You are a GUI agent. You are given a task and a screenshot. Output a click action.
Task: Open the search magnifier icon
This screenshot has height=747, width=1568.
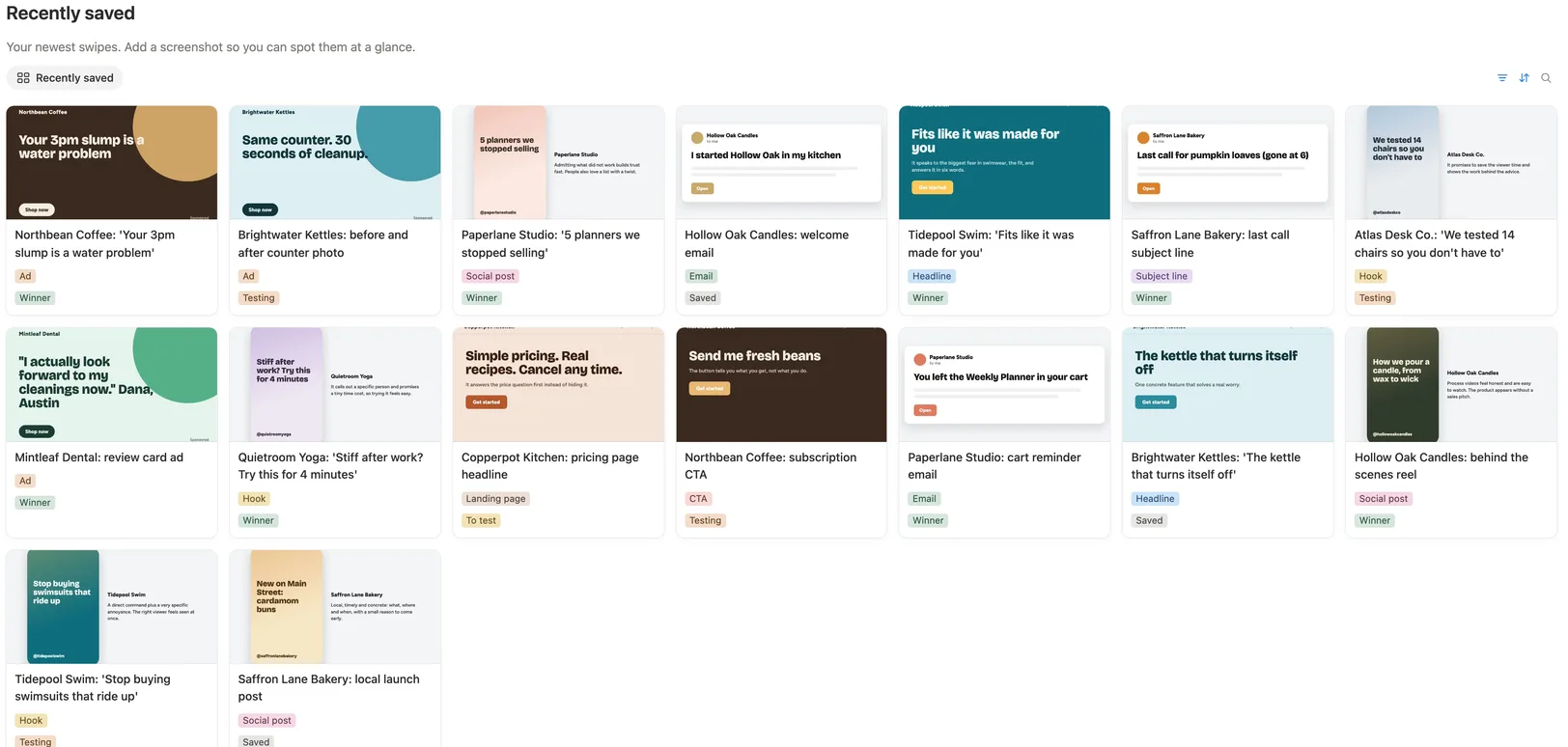(x=1547, y=78)
